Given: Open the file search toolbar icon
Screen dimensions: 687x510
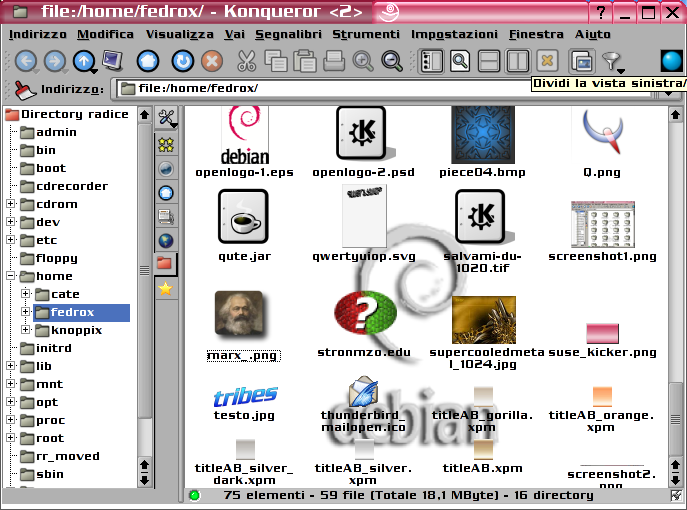Looking at the screenshot, I should [460, 61].
